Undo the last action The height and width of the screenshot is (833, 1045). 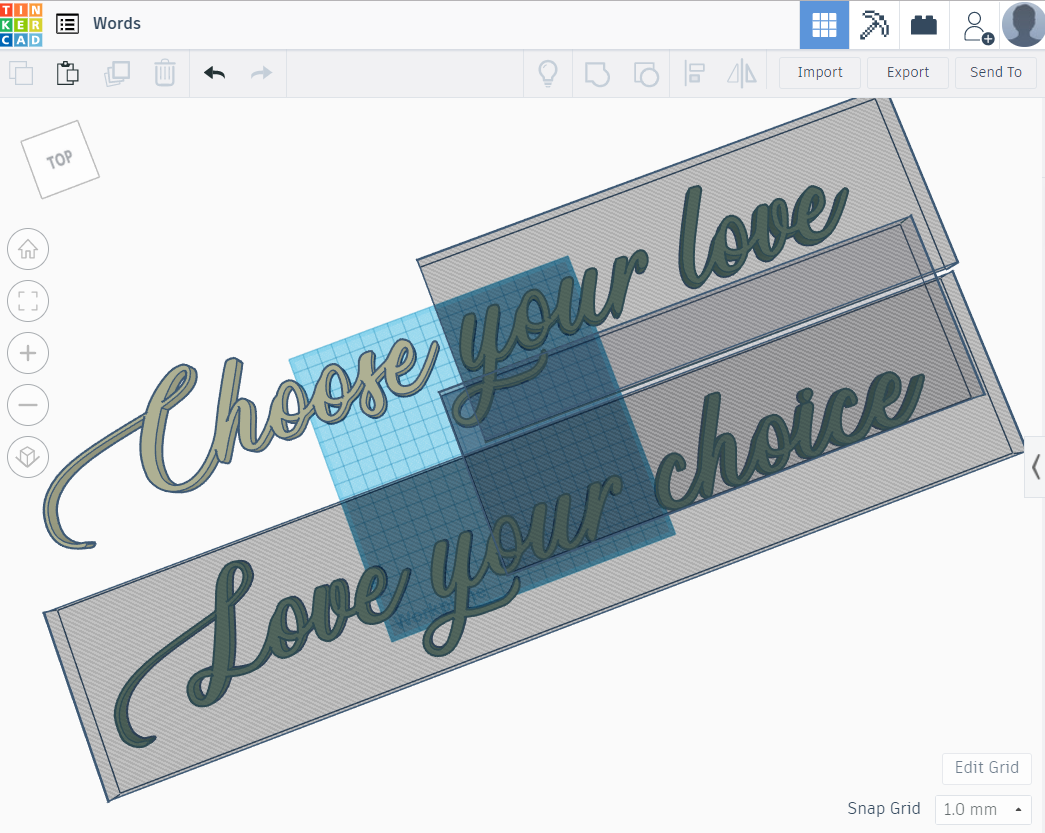214,73
